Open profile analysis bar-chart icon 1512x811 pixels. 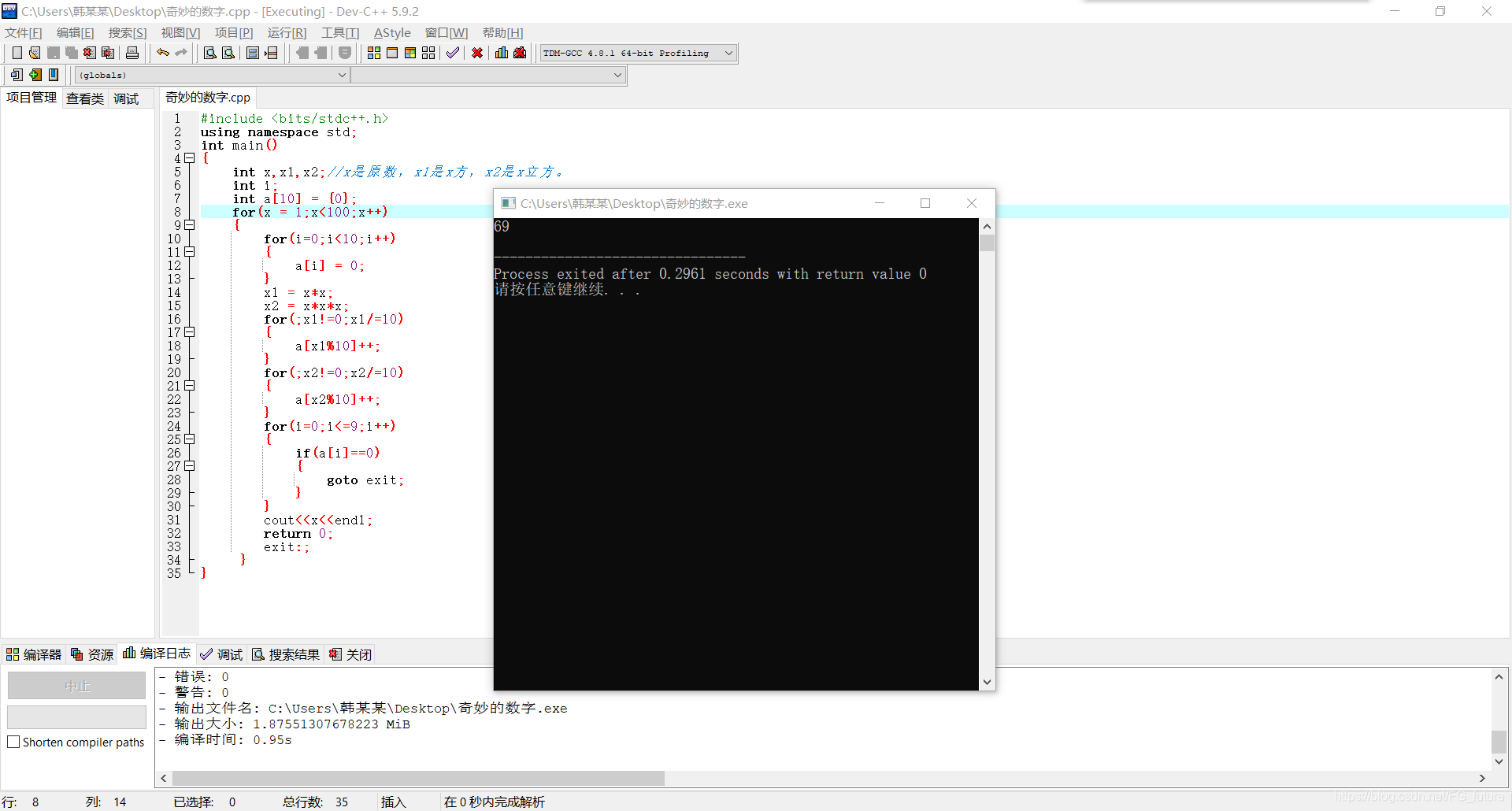coord(502,53)
